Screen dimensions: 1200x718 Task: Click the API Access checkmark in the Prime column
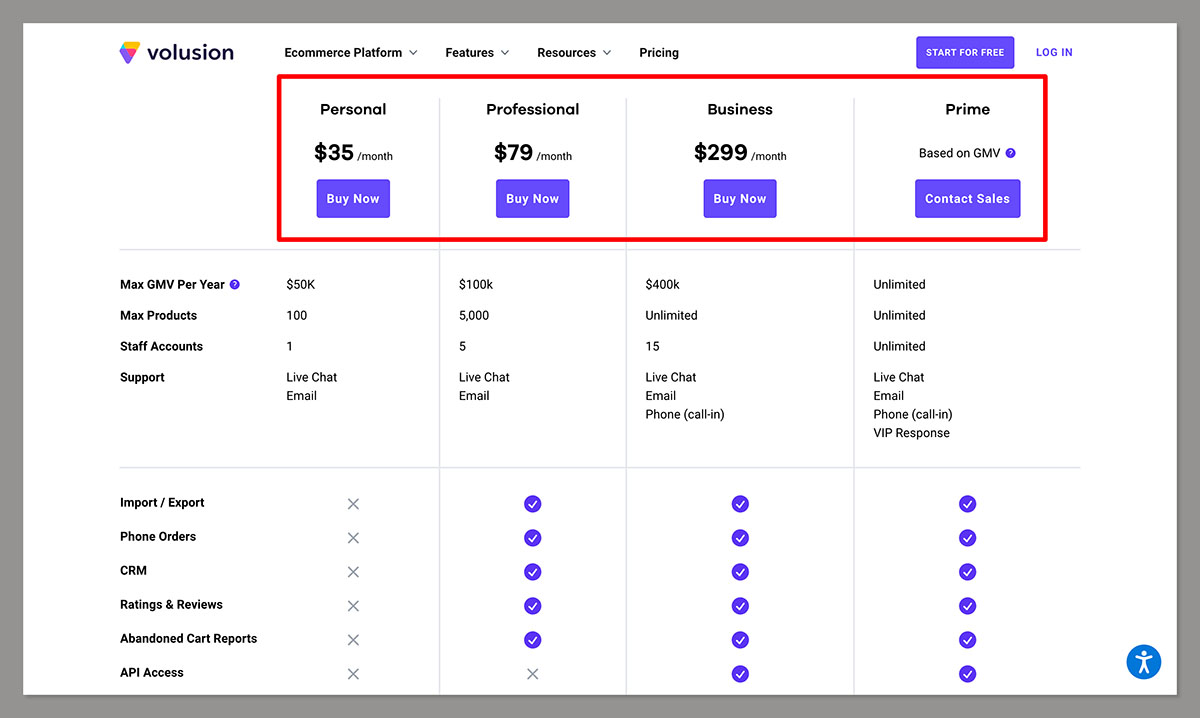point(967,674)
